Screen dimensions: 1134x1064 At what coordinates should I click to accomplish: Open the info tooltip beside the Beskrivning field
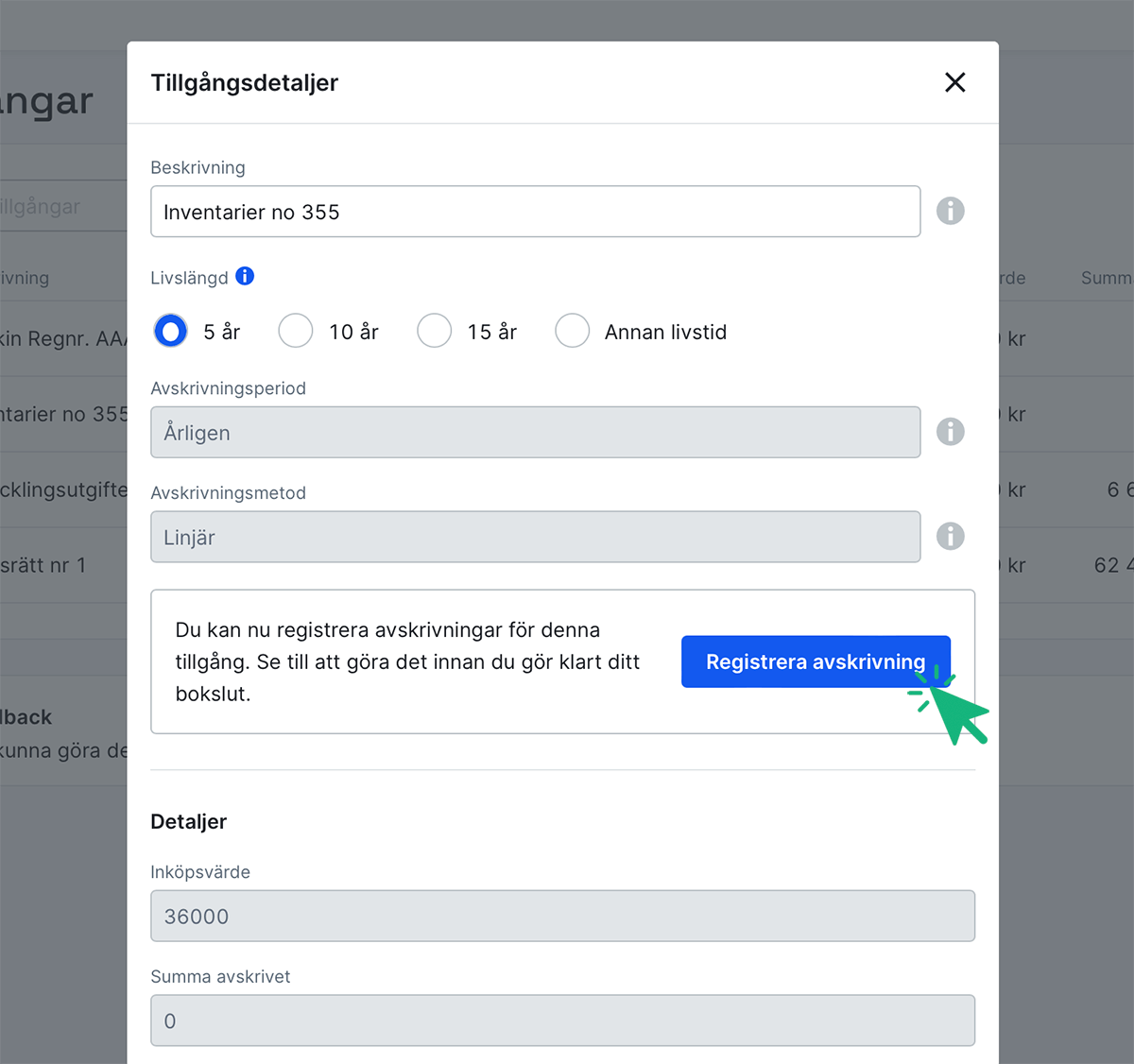[951, 211]
